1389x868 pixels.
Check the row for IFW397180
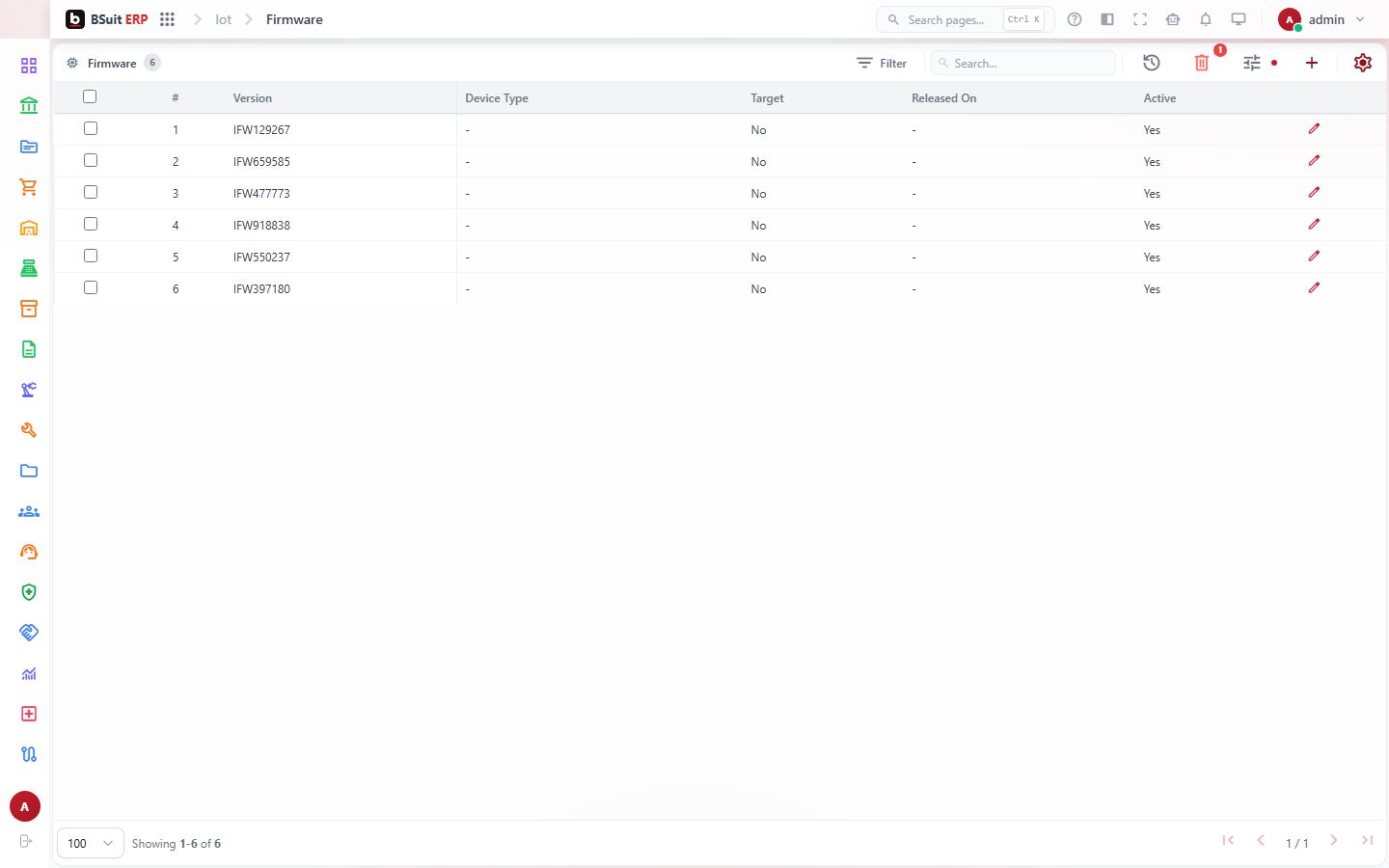91,287
